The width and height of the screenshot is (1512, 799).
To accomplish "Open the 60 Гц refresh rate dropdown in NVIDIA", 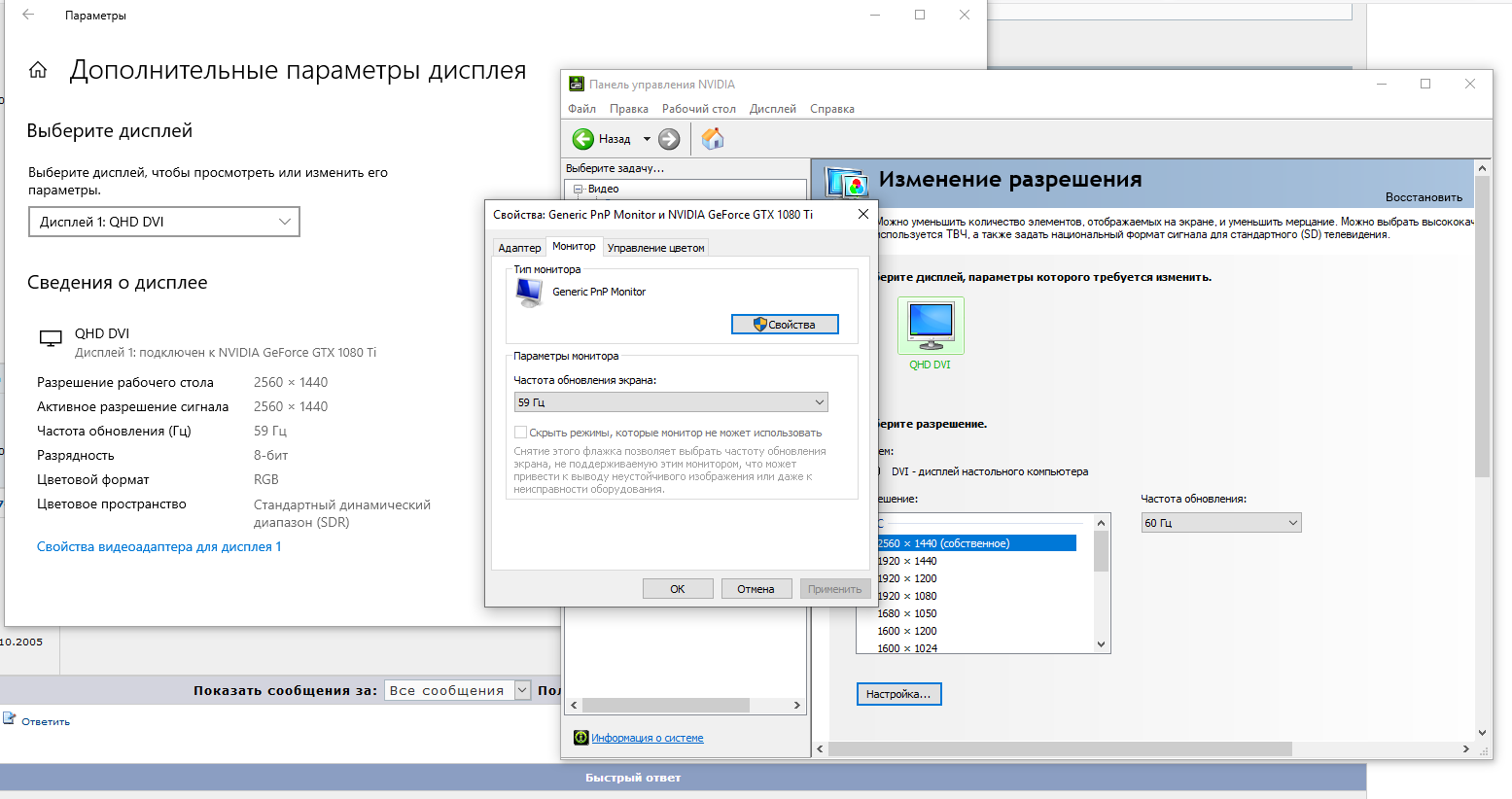I will 1221,523.
